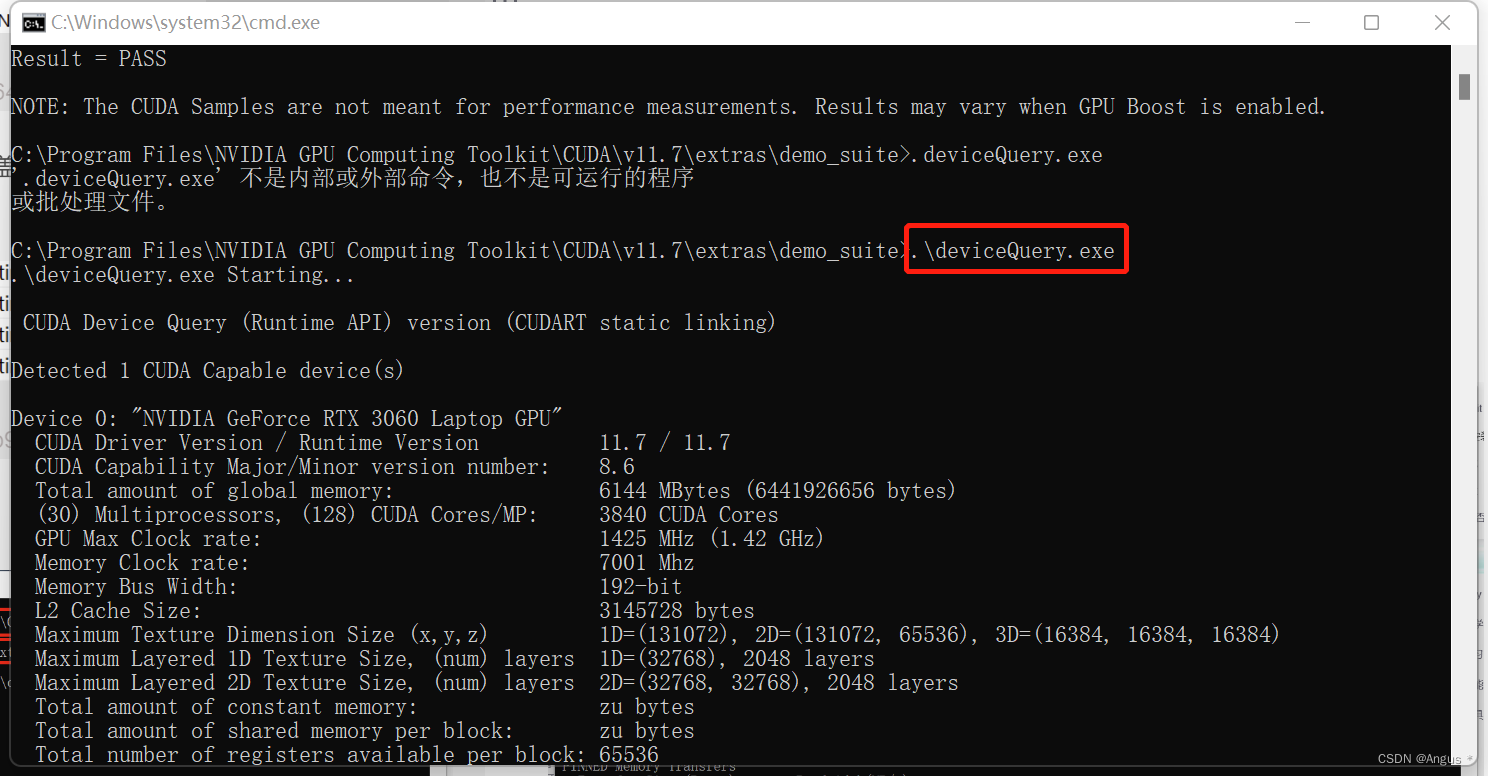Click the 'L2 Cache Size:' label
This screenshot has width=1488, height=776.
click(118, 611)
